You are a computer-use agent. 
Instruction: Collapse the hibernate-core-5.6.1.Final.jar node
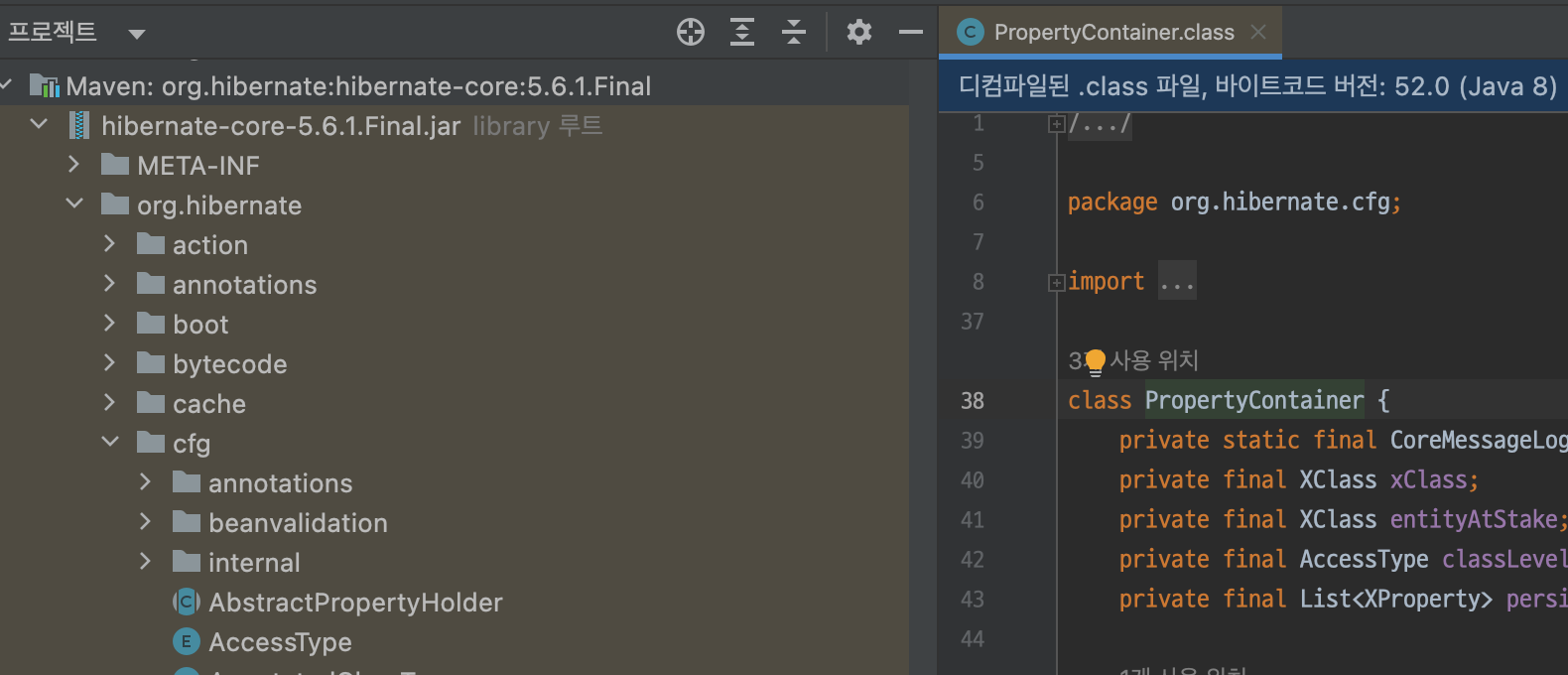39,125
